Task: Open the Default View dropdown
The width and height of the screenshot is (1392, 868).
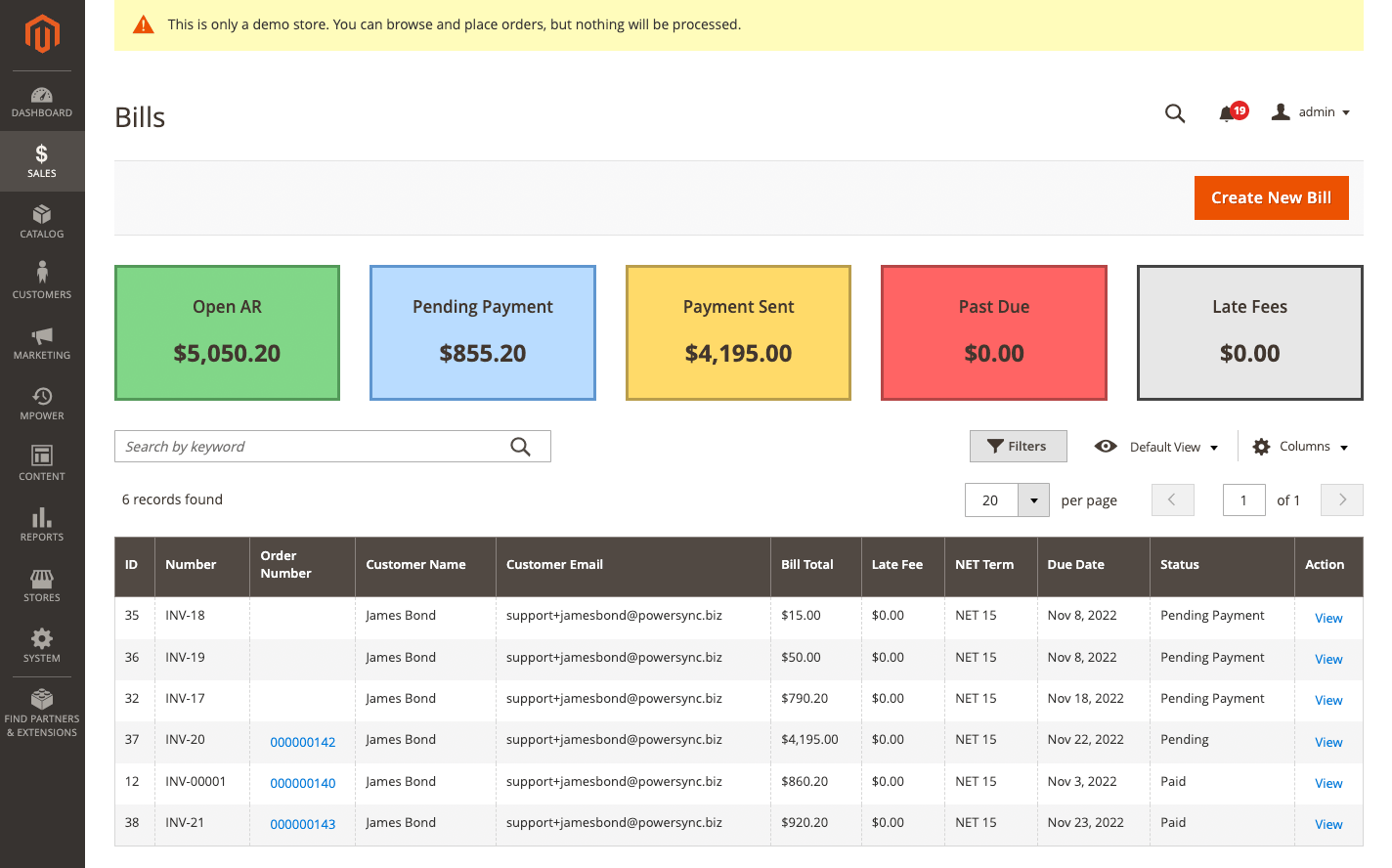Action: click(x=1157, y=447)
